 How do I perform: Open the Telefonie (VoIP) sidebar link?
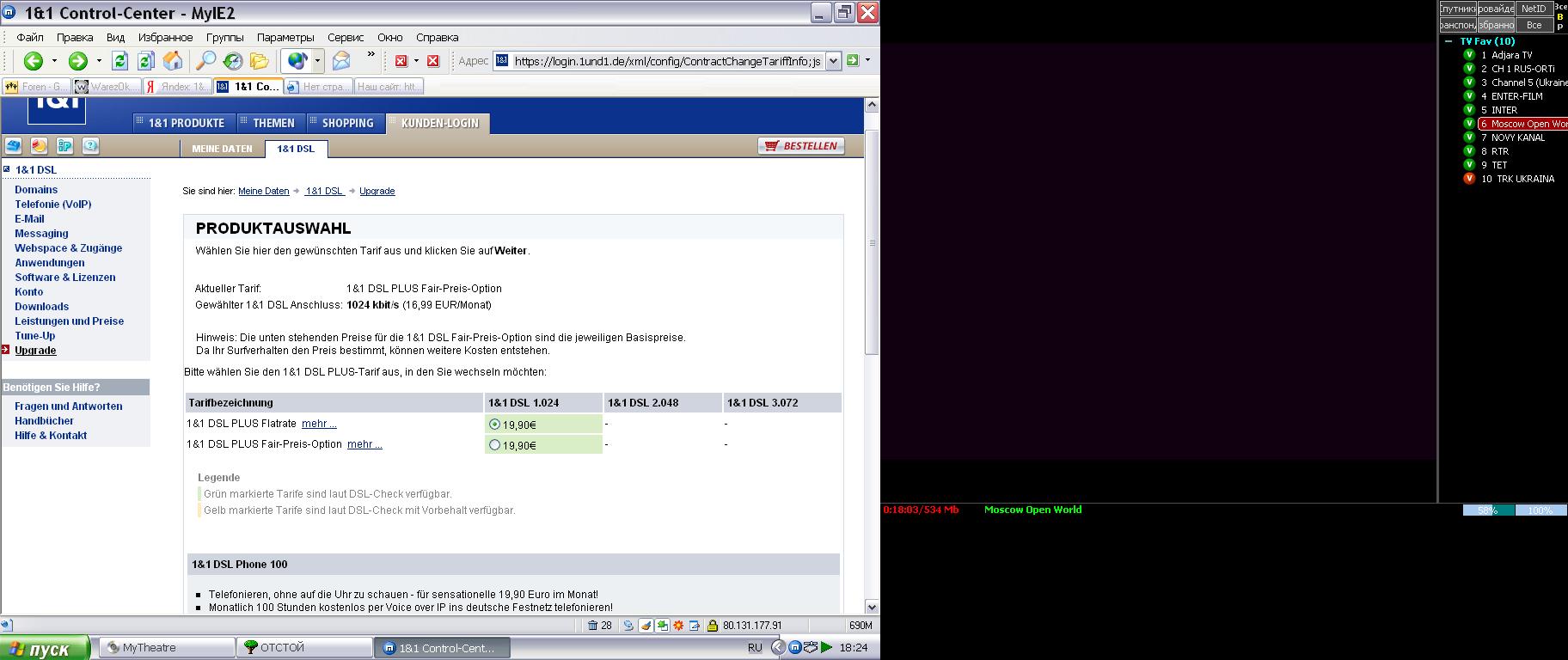pos(52,205)
